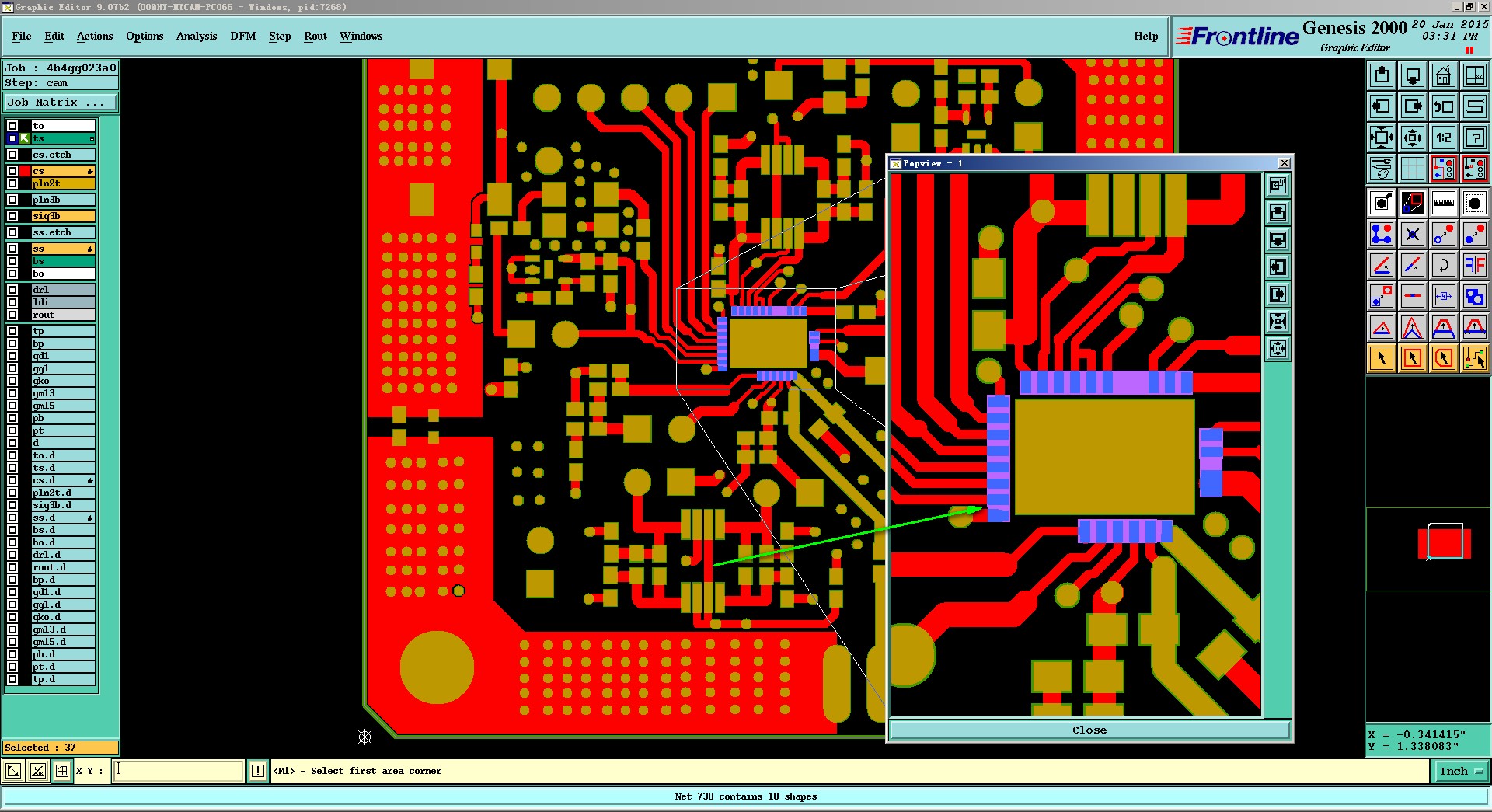The height and width of the screenshot is (812, 1492).
Task: Open the Windows menu
Action: tap(361, 36)
